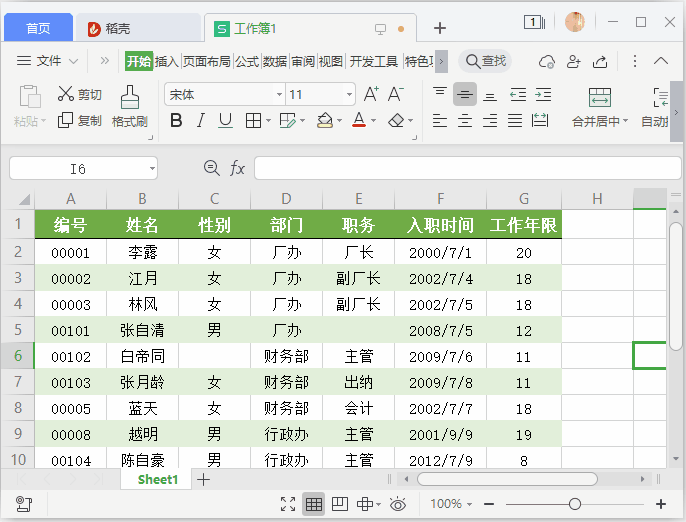This screenshot has height=522, width=686.
Task: Add a new sheet next to Sheet1
Action: [203, 480]
